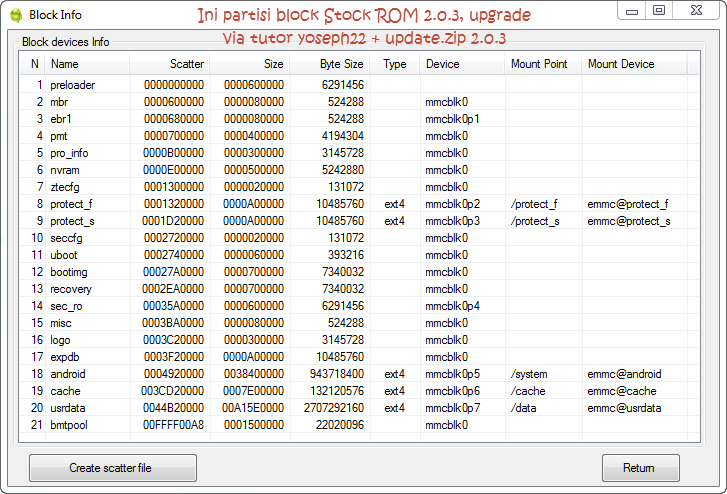Select the misc partition row
Viewport: 727px width, 494px height.
click(360, 323)
